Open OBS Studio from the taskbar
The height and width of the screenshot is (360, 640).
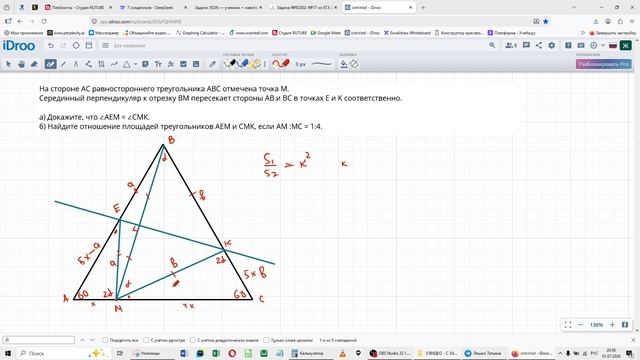point(391,353)
